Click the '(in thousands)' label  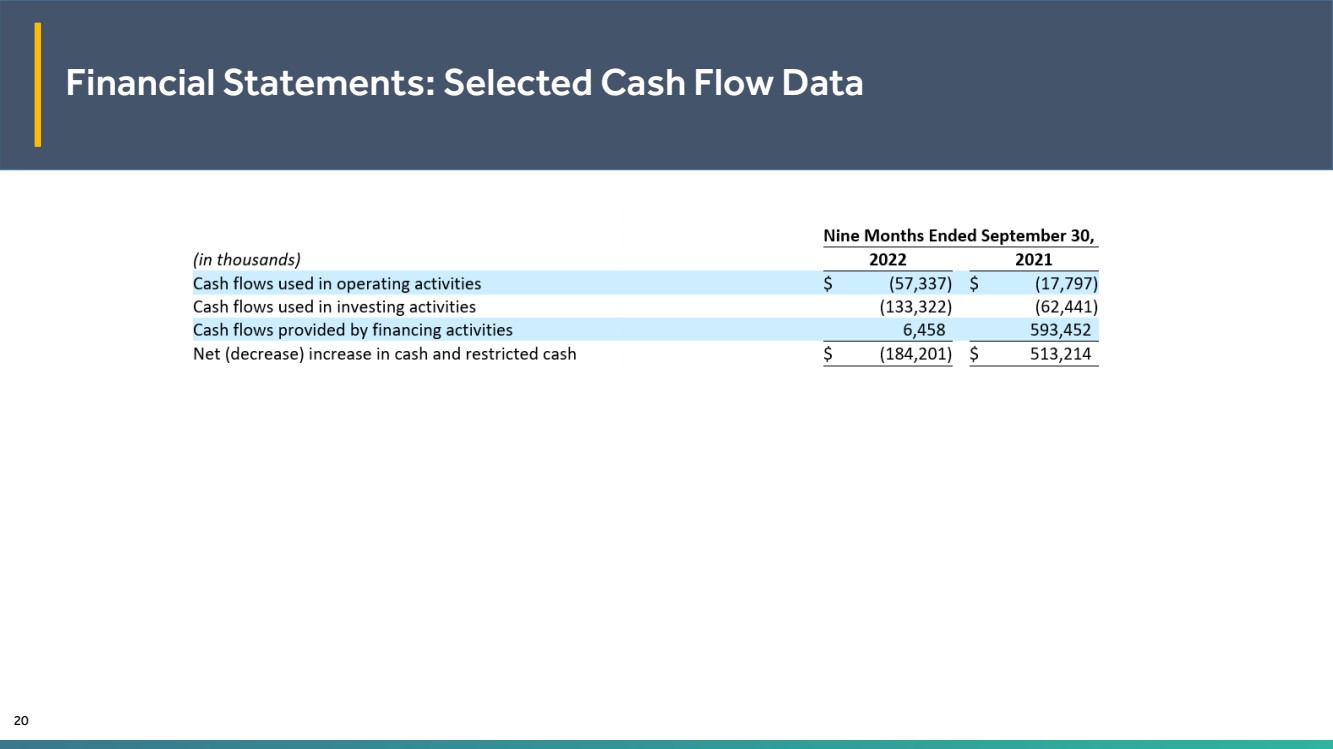tap(246, 260)
